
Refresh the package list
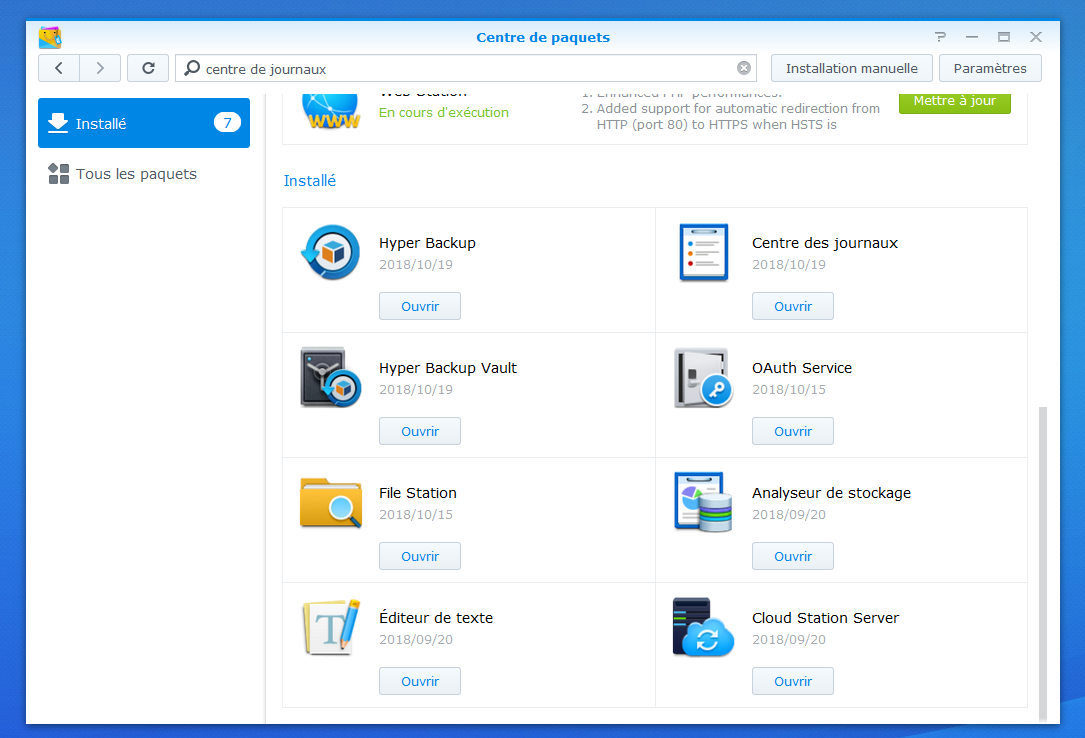pos(148,68)
